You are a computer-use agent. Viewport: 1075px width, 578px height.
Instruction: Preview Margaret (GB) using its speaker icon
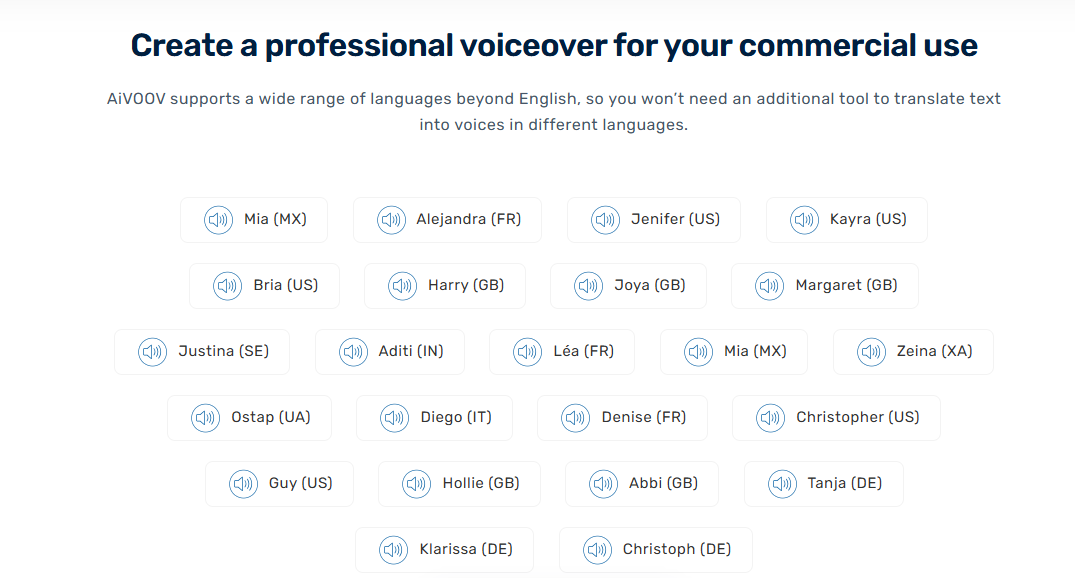(x=769, y=286)
